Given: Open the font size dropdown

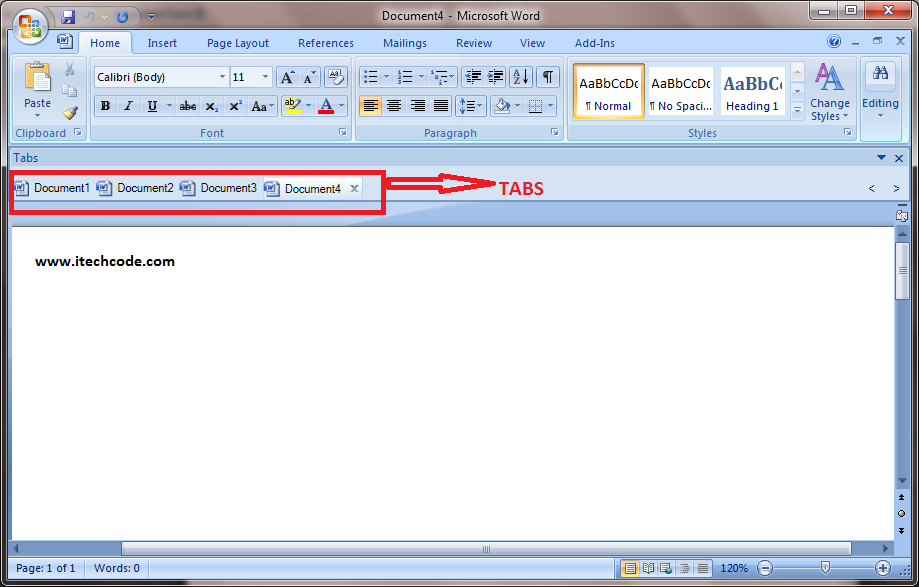Looking at the screenshot, I should tap(265, 77).
